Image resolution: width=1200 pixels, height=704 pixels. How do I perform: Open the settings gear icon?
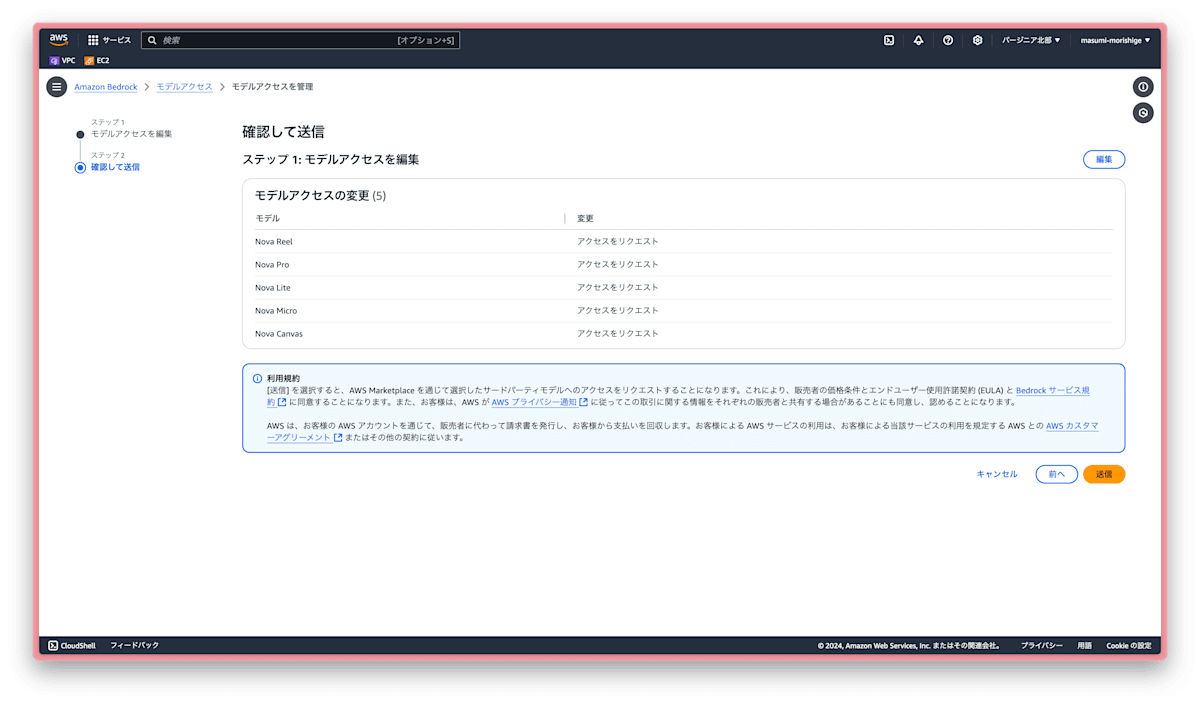(x=977, y=40)
